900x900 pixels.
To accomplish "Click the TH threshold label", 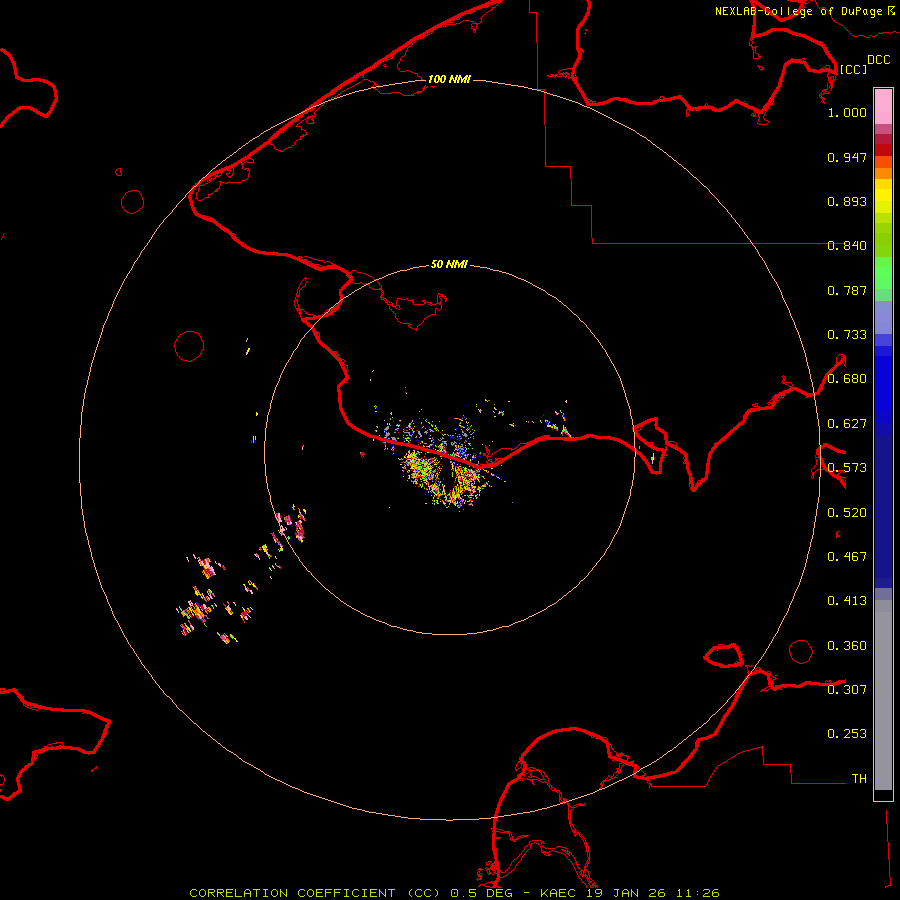I will tap(859, 779).
